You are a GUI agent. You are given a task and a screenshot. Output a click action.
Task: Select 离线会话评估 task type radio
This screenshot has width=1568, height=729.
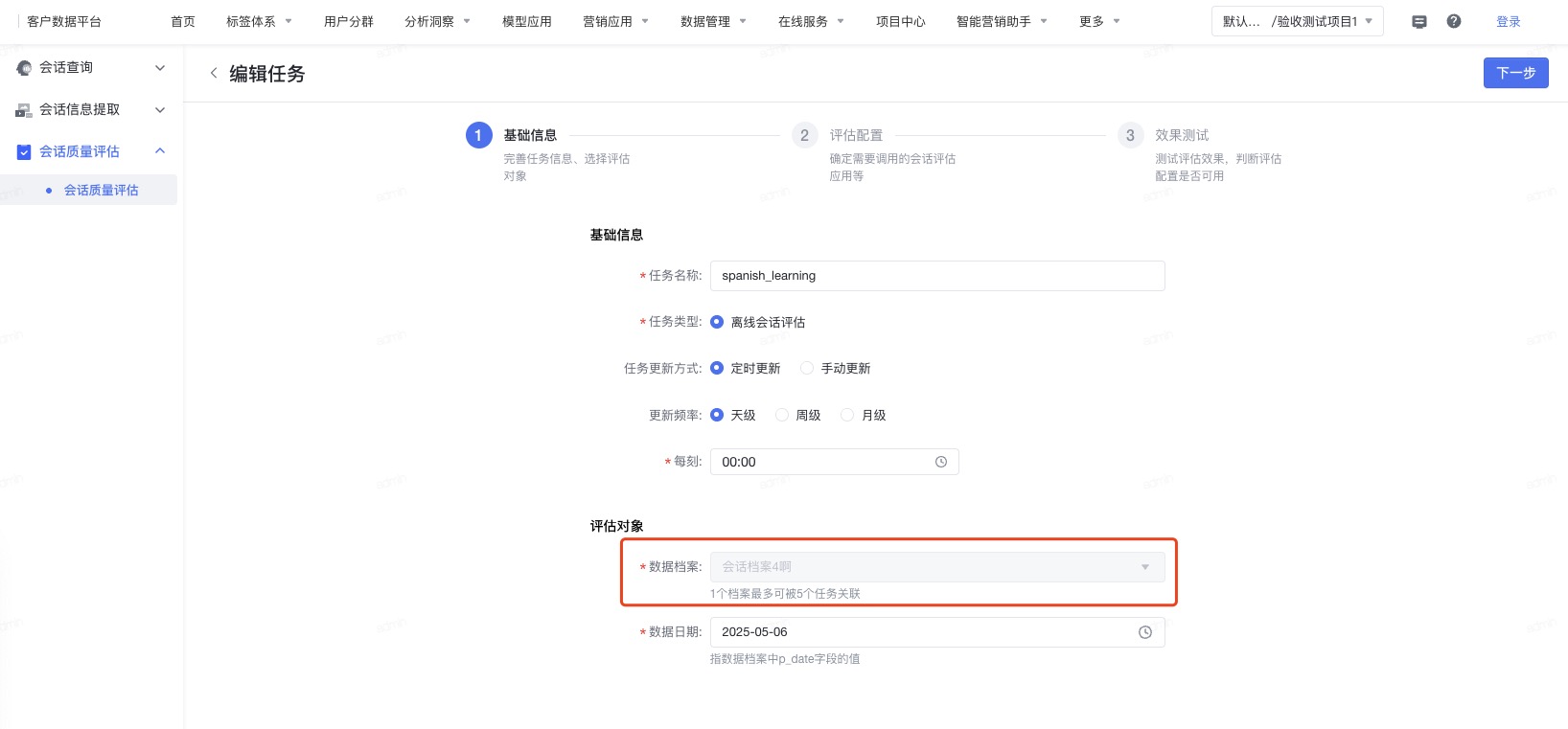[717, 322]
